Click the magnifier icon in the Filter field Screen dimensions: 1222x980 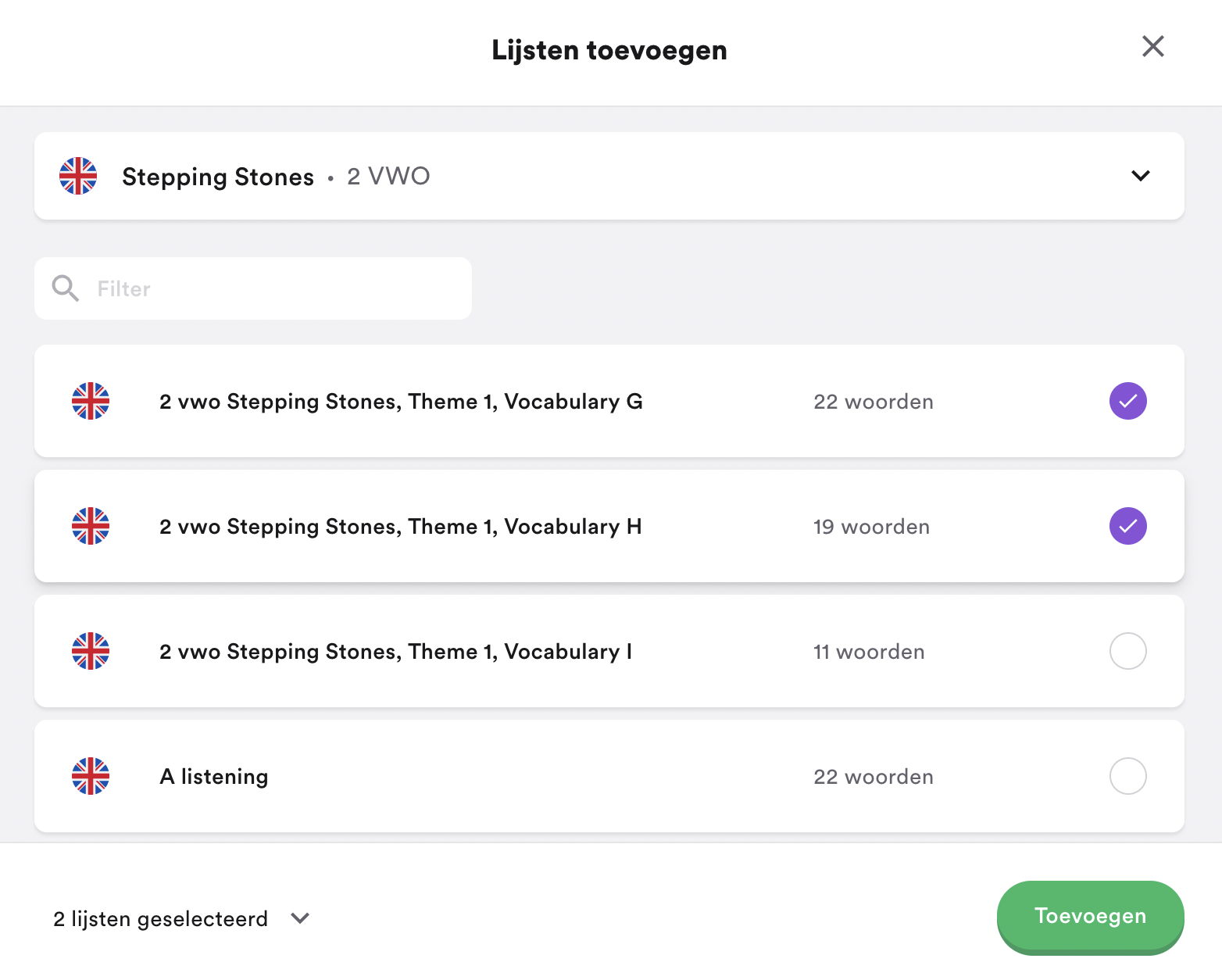(65, 288)
